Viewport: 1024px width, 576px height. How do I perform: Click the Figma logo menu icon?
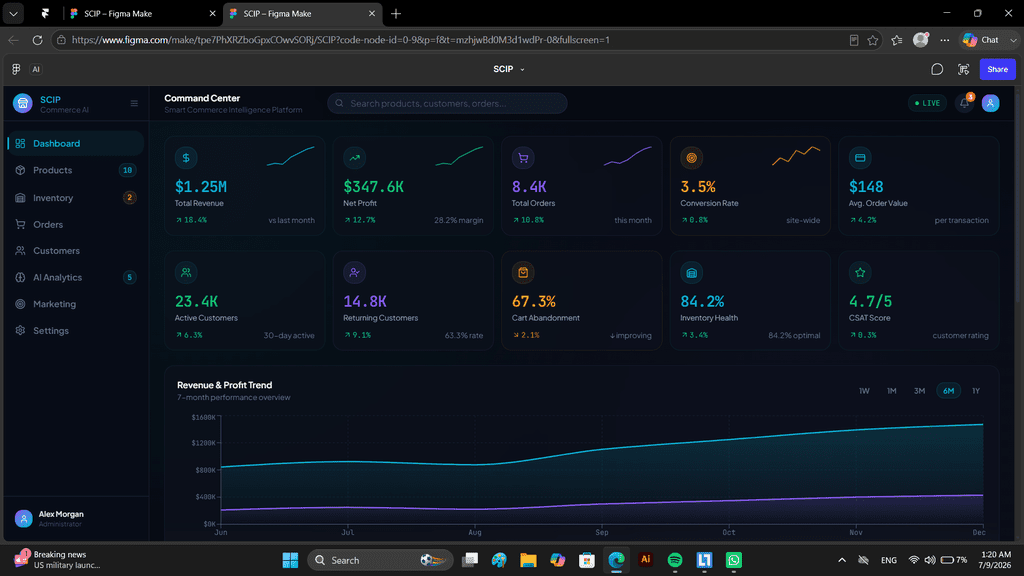click(16, 69)
